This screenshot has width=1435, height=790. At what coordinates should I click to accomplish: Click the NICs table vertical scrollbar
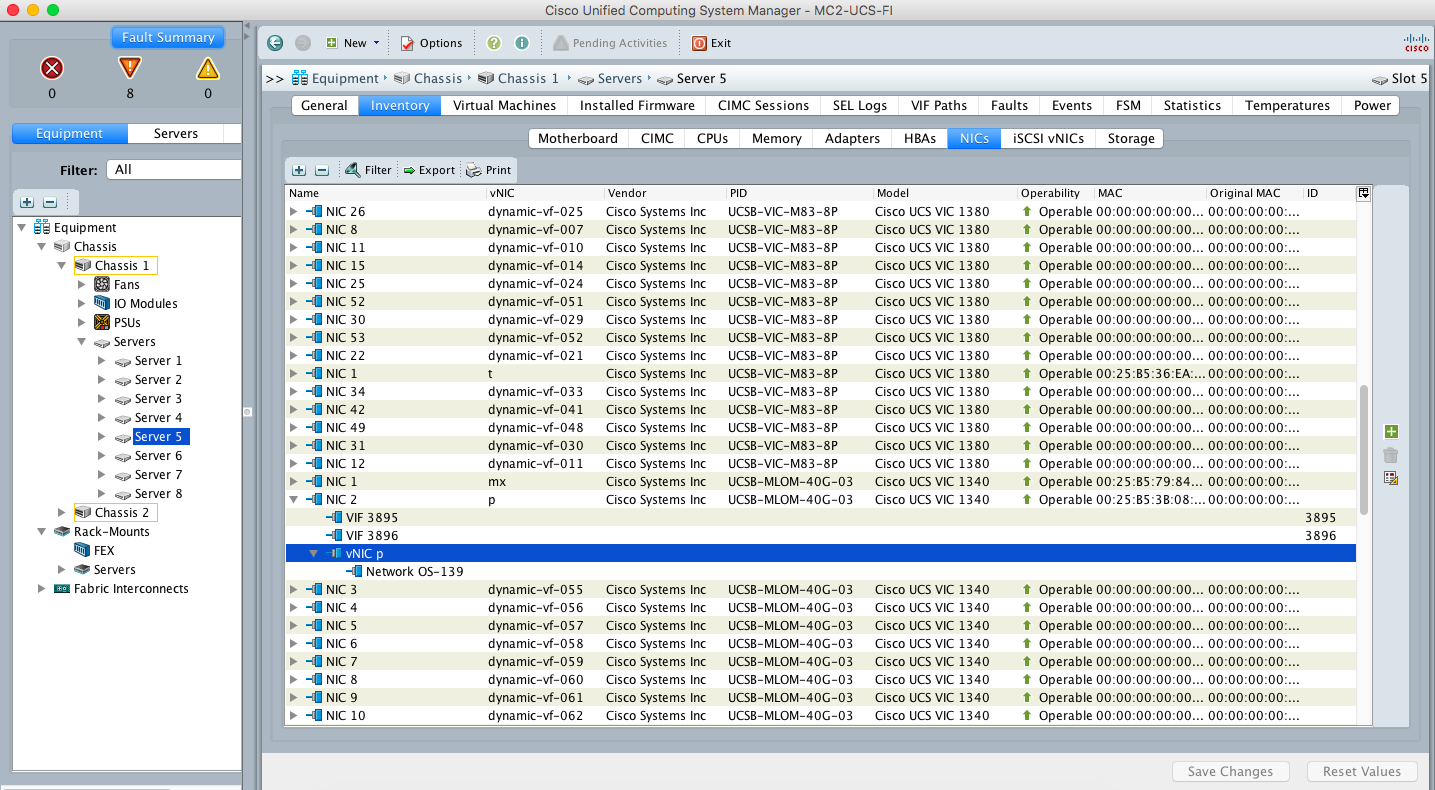point(1363,450)
